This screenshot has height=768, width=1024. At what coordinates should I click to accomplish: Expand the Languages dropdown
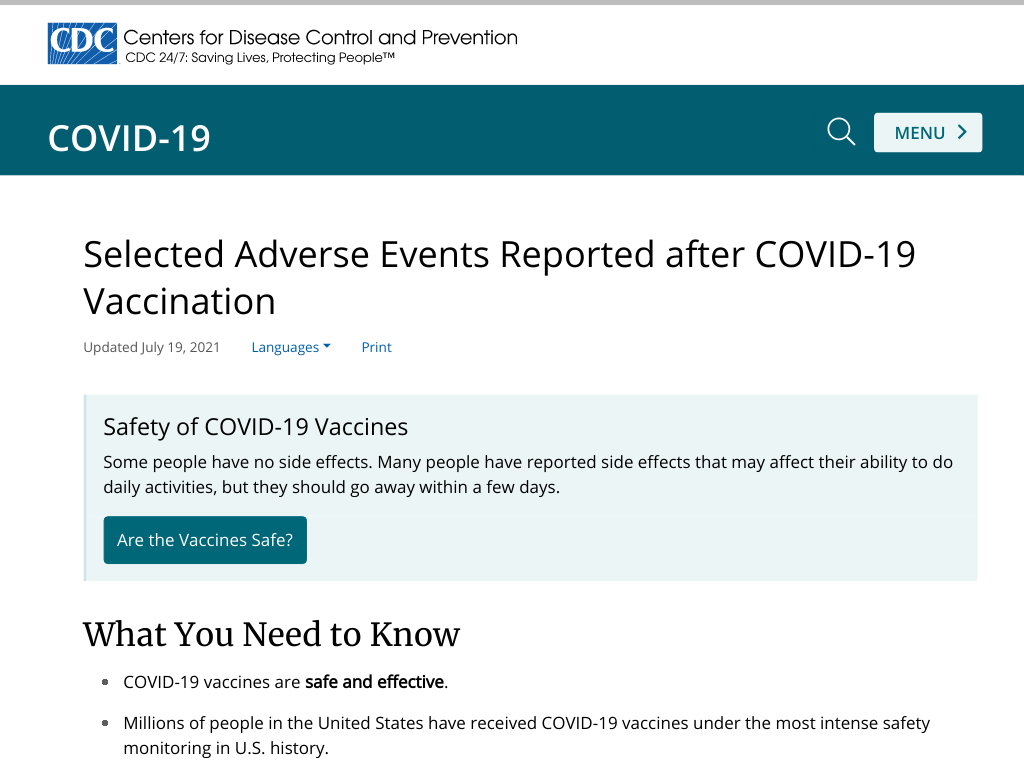[x=291, y=347]
